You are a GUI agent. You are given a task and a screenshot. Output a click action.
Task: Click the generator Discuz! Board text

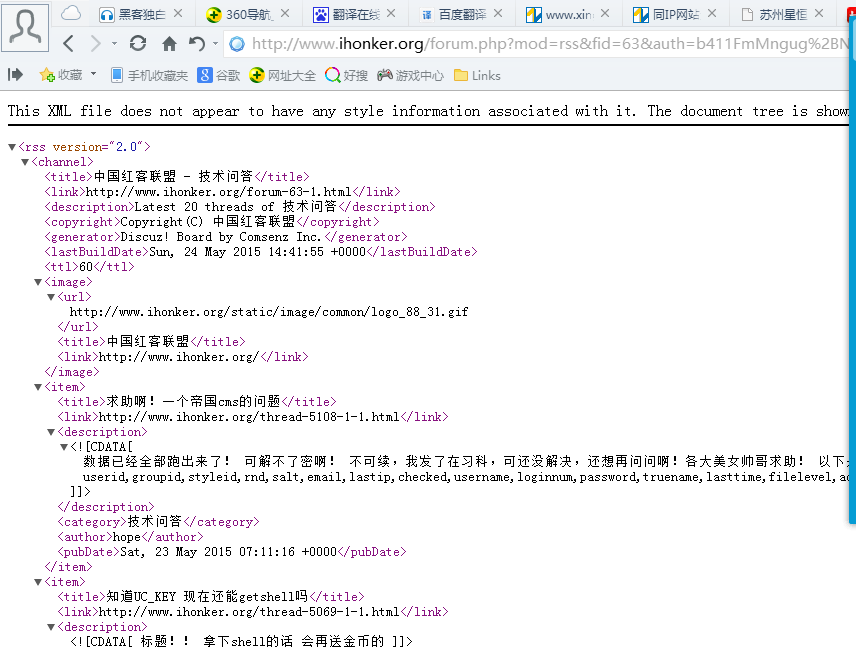point(221,237)
